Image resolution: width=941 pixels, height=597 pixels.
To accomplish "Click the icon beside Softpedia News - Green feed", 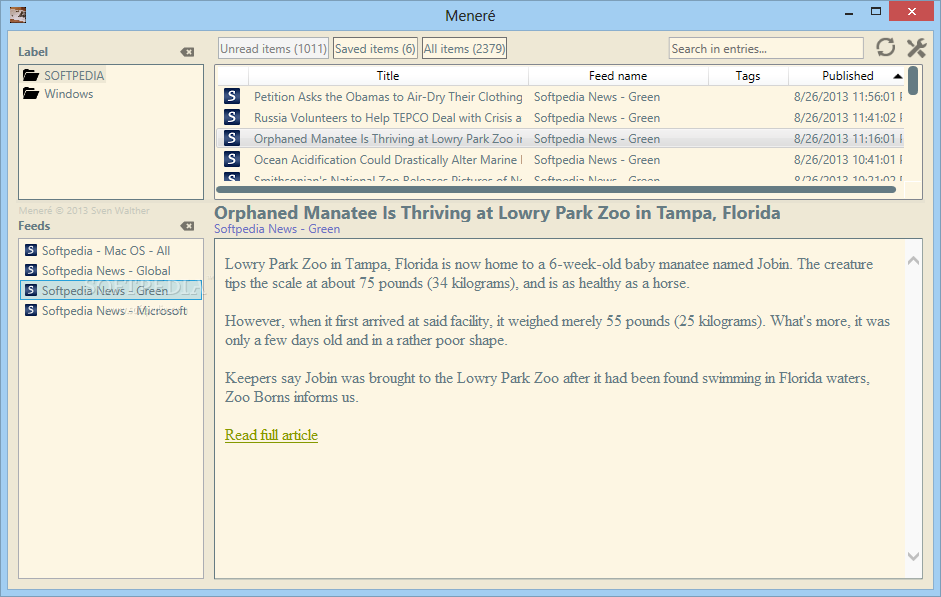I will [31, 290].
